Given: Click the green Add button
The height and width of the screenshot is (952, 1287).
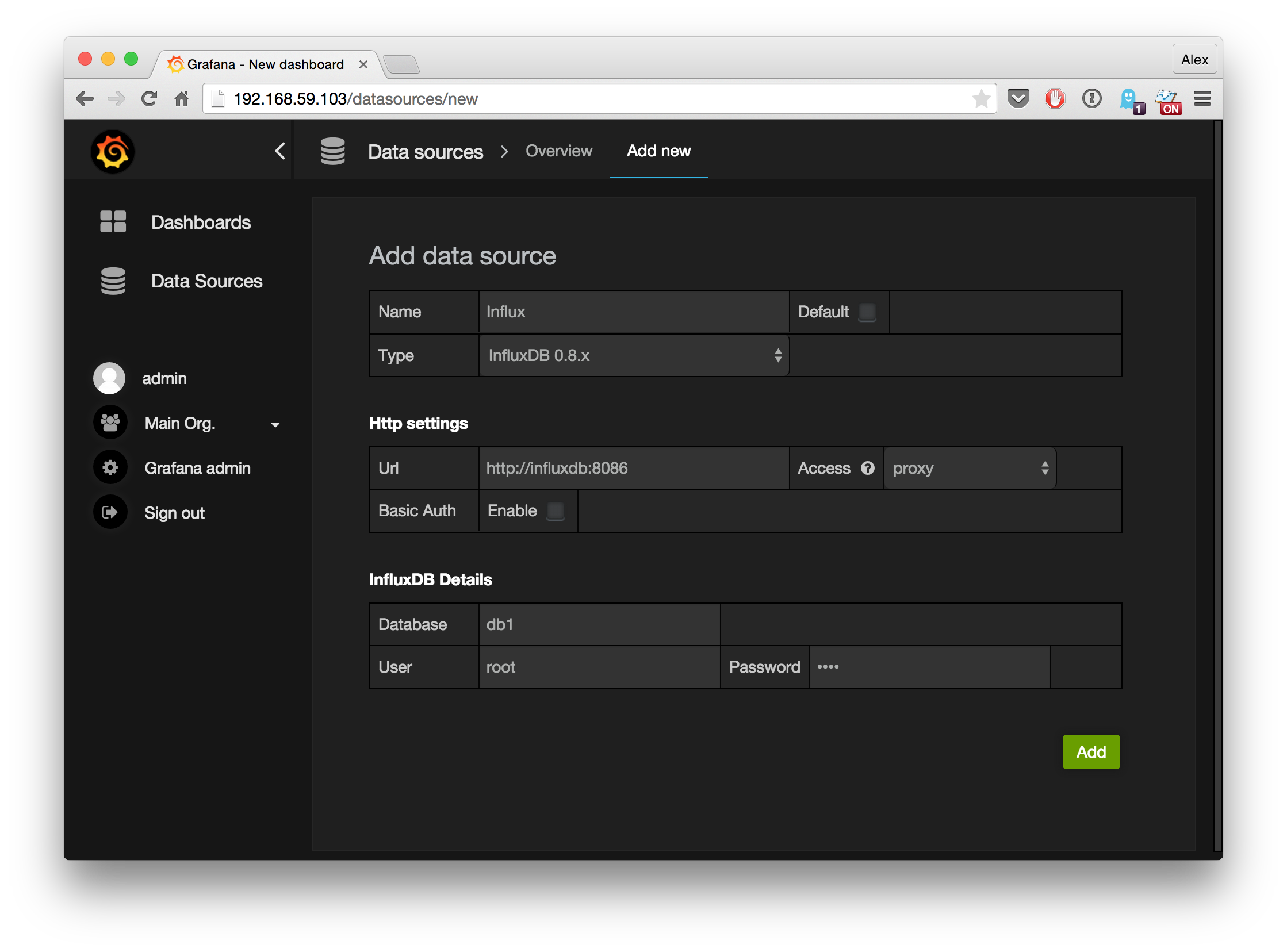Looking at the screenshot, I should (1090, 751).
